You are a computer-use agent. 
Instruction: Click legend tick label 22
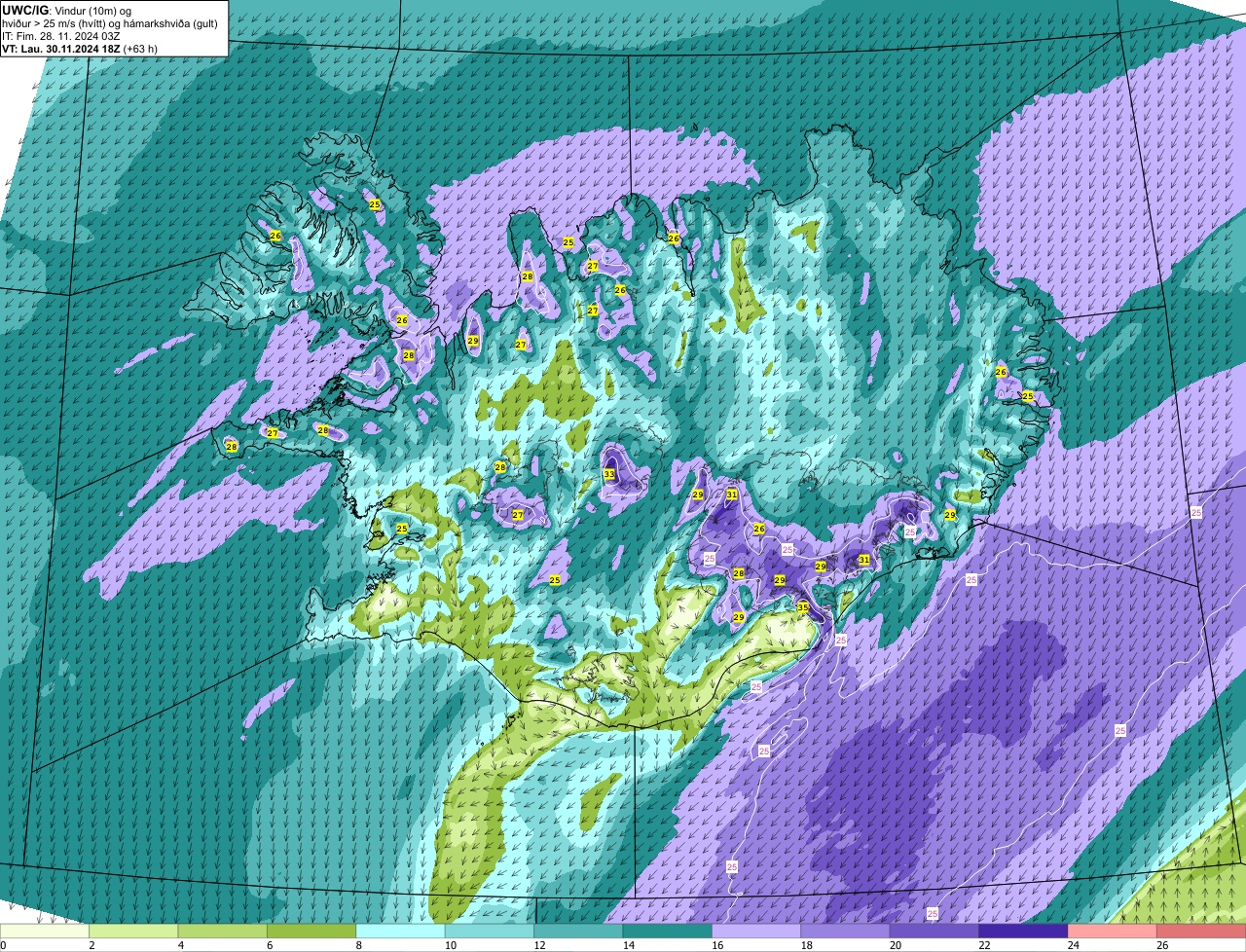pos(984,945)
